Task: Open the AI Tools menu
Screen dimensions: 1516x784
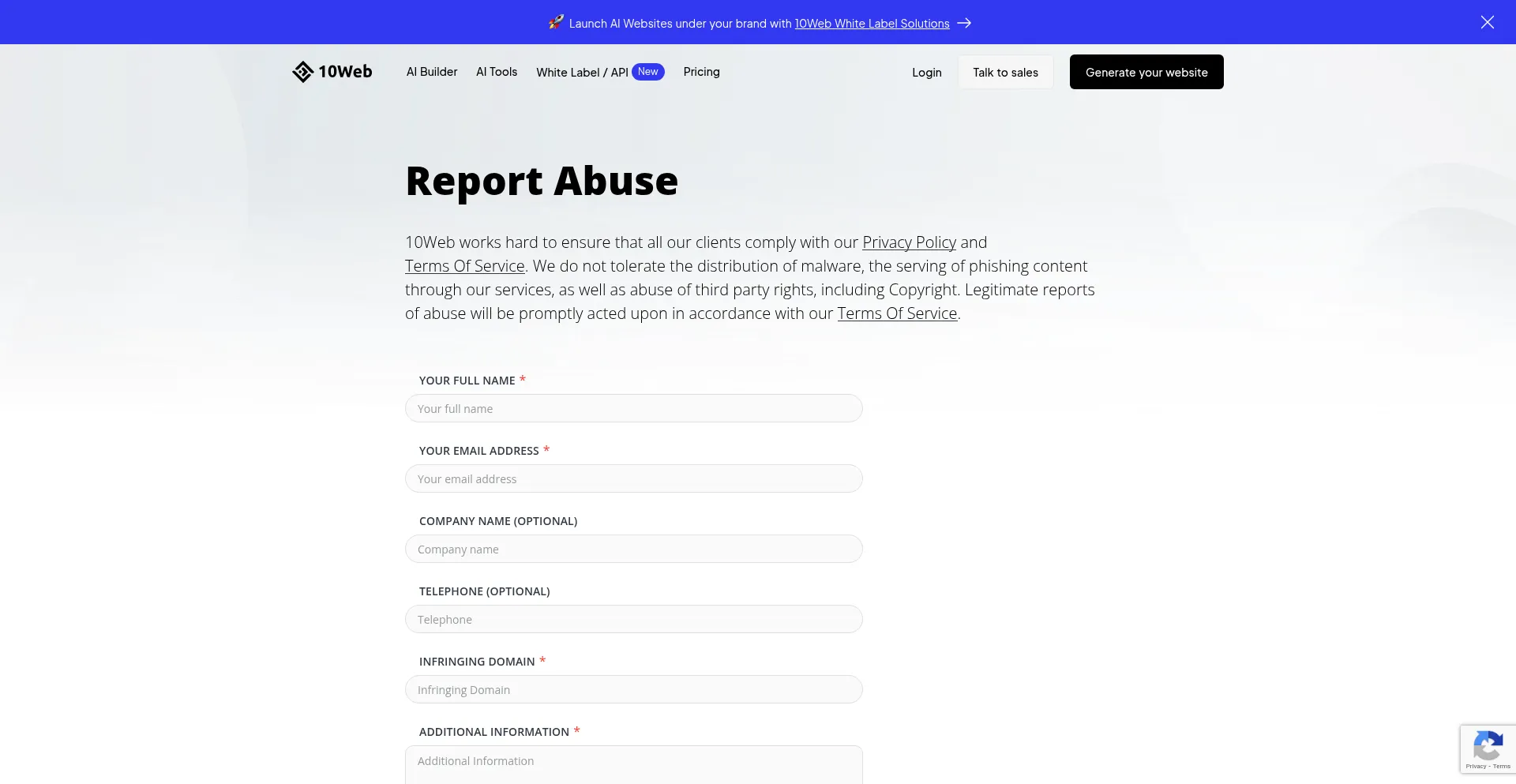Action: coord(497,72)
